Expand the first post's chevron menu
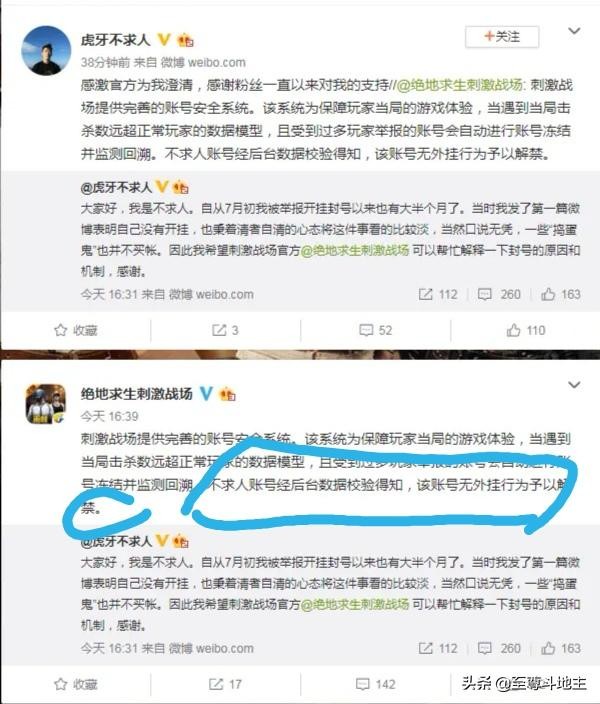600x704 pixels. [574, 31]
